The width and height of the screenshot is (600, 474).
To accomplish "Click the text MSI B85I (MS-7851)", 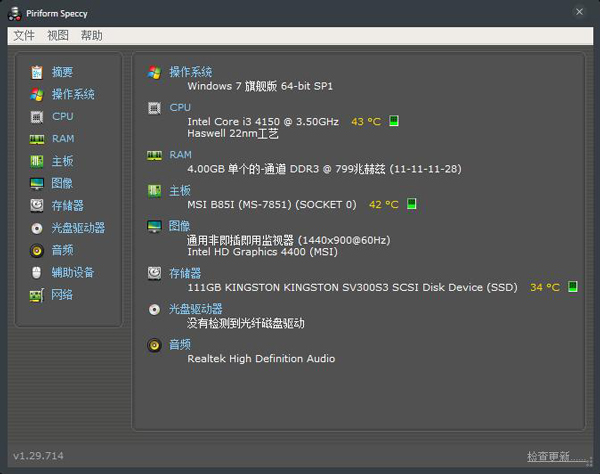I will click(x=240, y=205).
